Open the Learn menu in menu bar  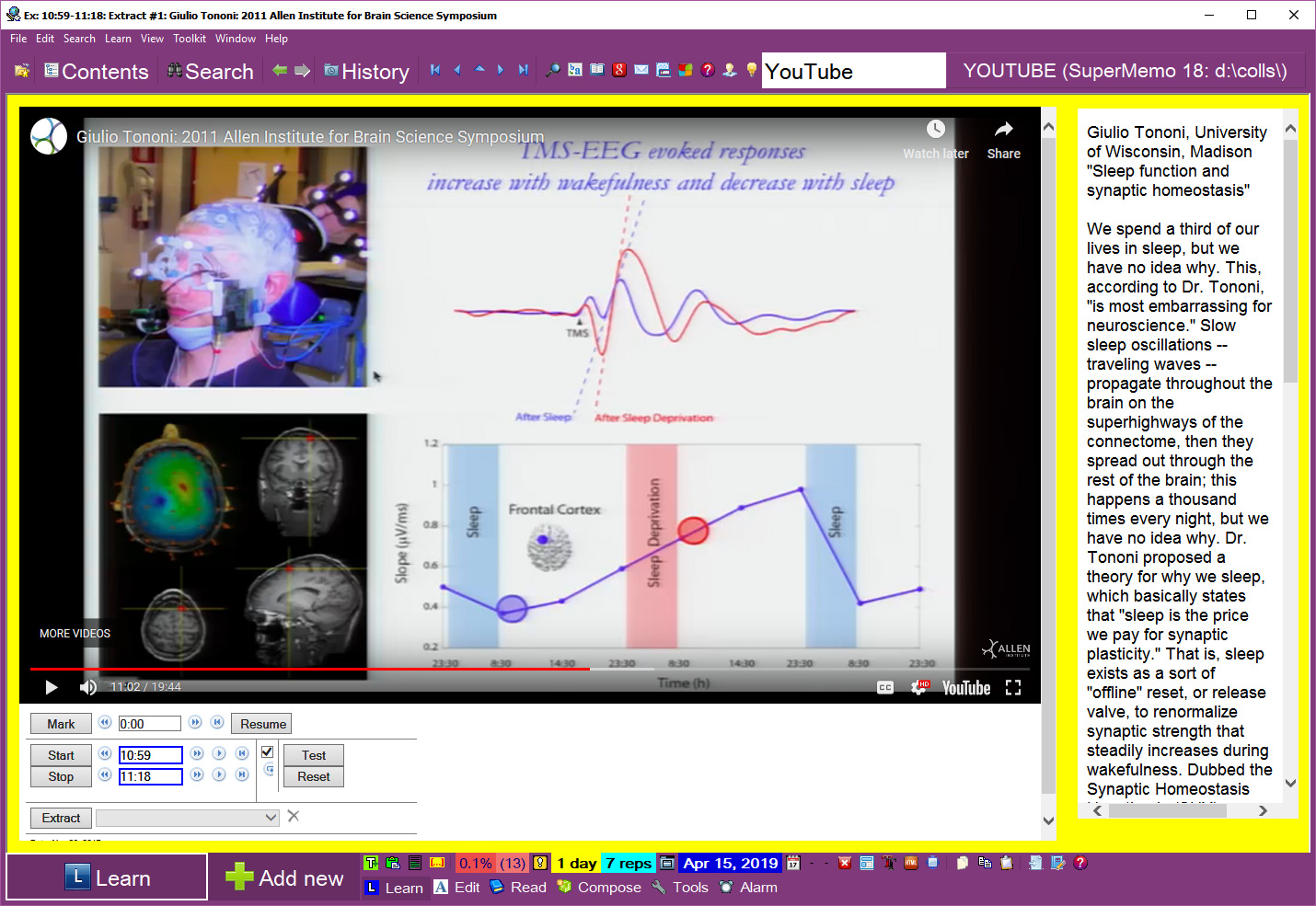tap(118, 39)
